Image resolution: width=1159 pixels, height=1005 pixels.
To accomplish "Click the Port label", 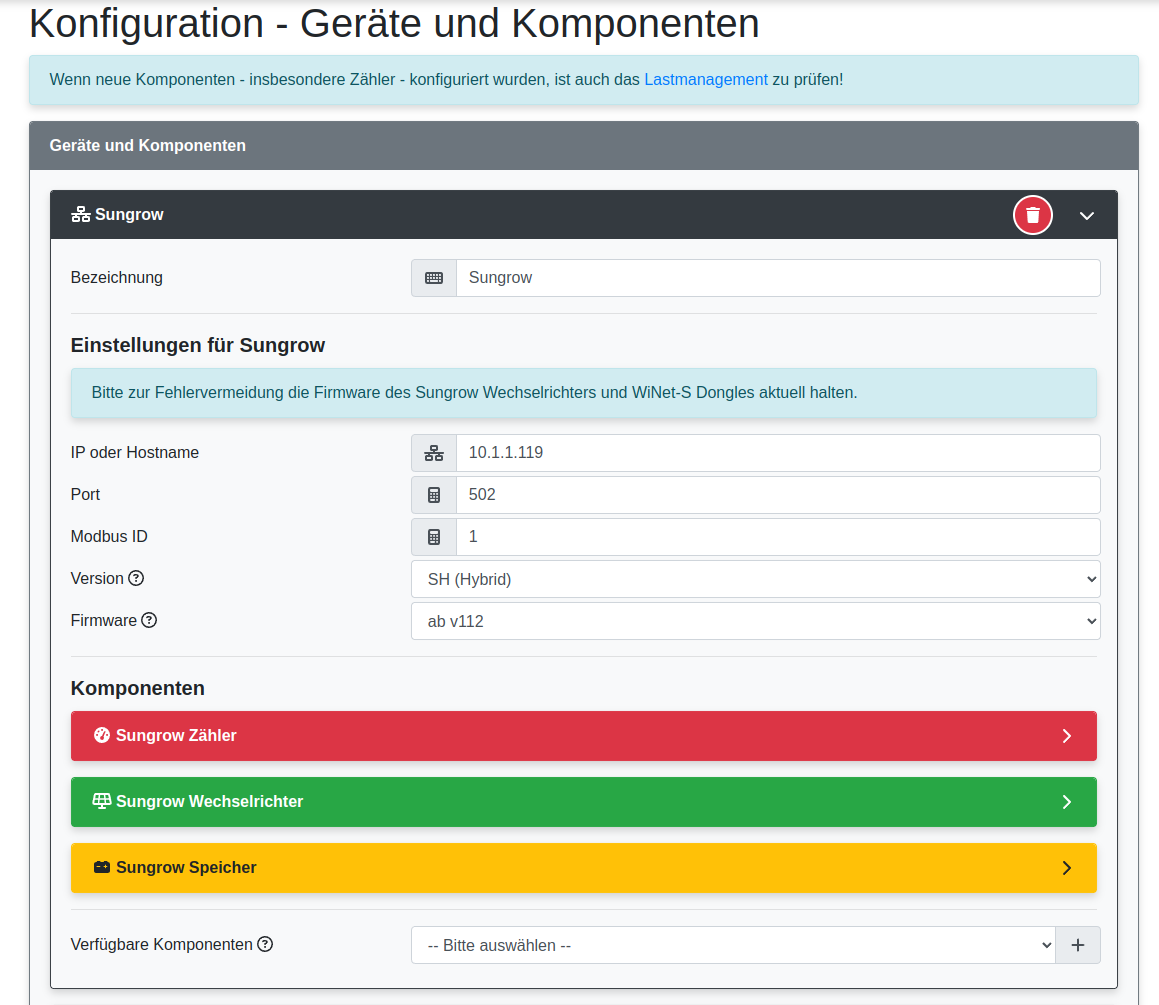I will tap(85, 495).
